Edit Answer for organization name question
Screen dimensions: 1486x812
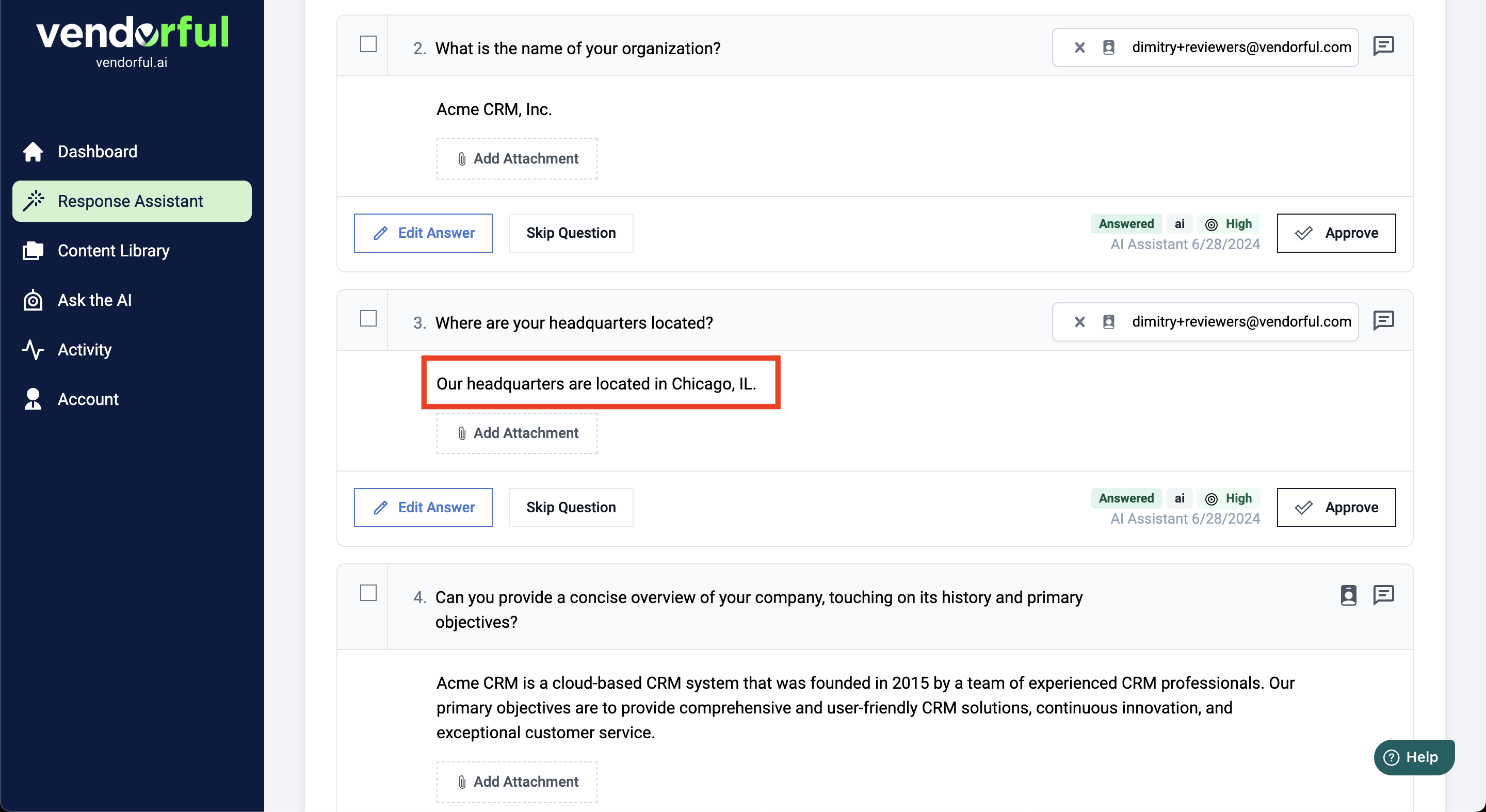click(423, 233)
